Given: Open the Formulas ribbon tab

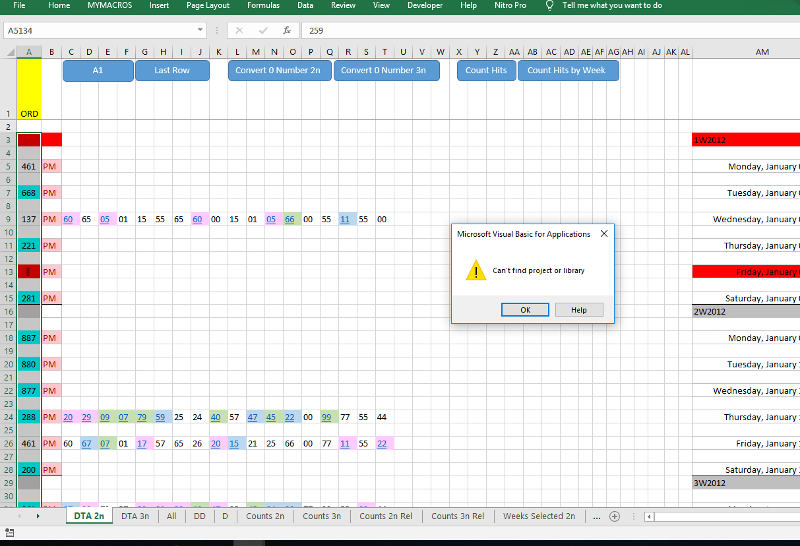Looking at the screenshot, I should tap(263, 5).
